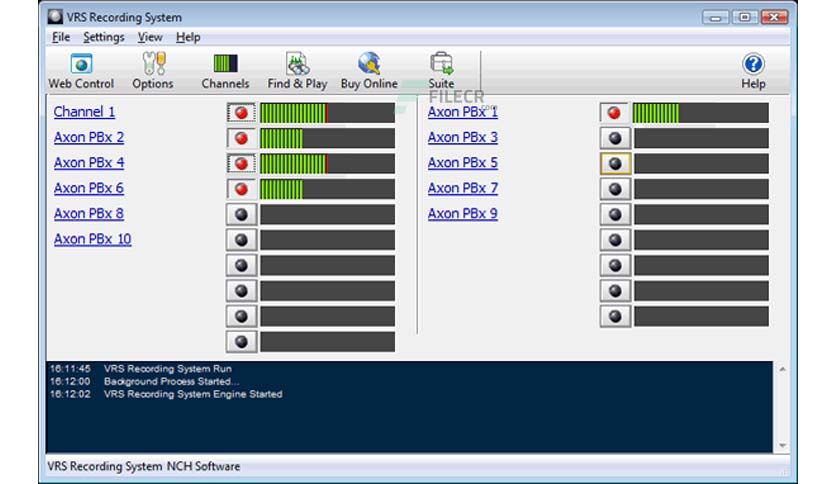The height and width of the screenshot is (484, 836).
Task: Open the Suite toolbox icon
Action: point(441,70)
